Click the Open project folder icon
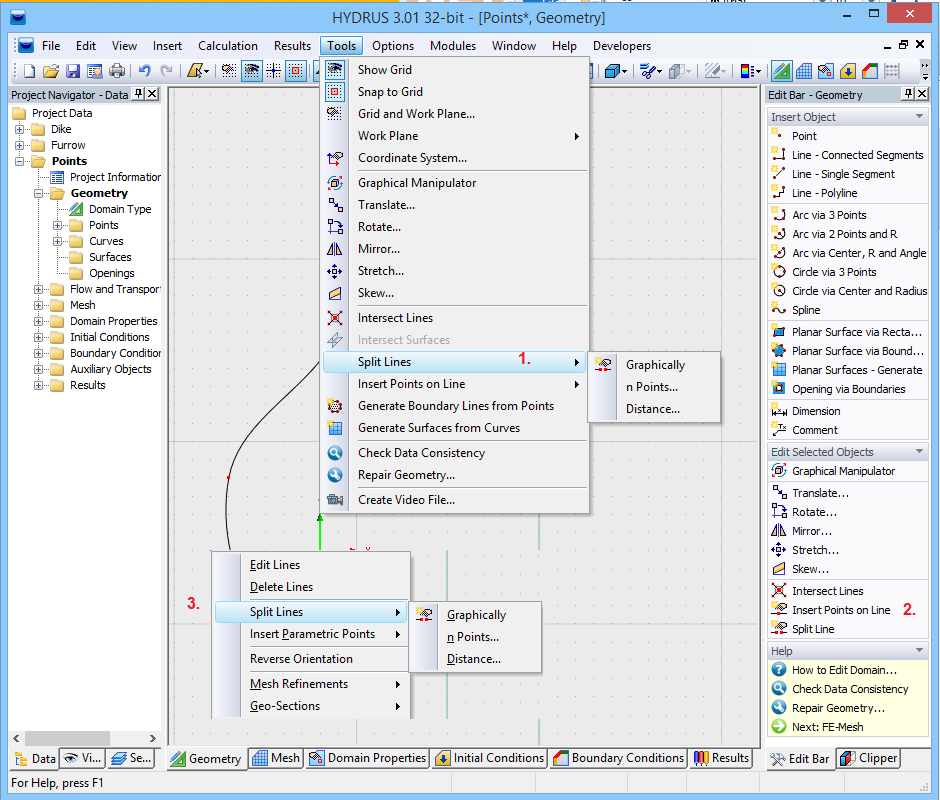Image resolution: width=940 pixels, height=800 pixels. [51, 71]
